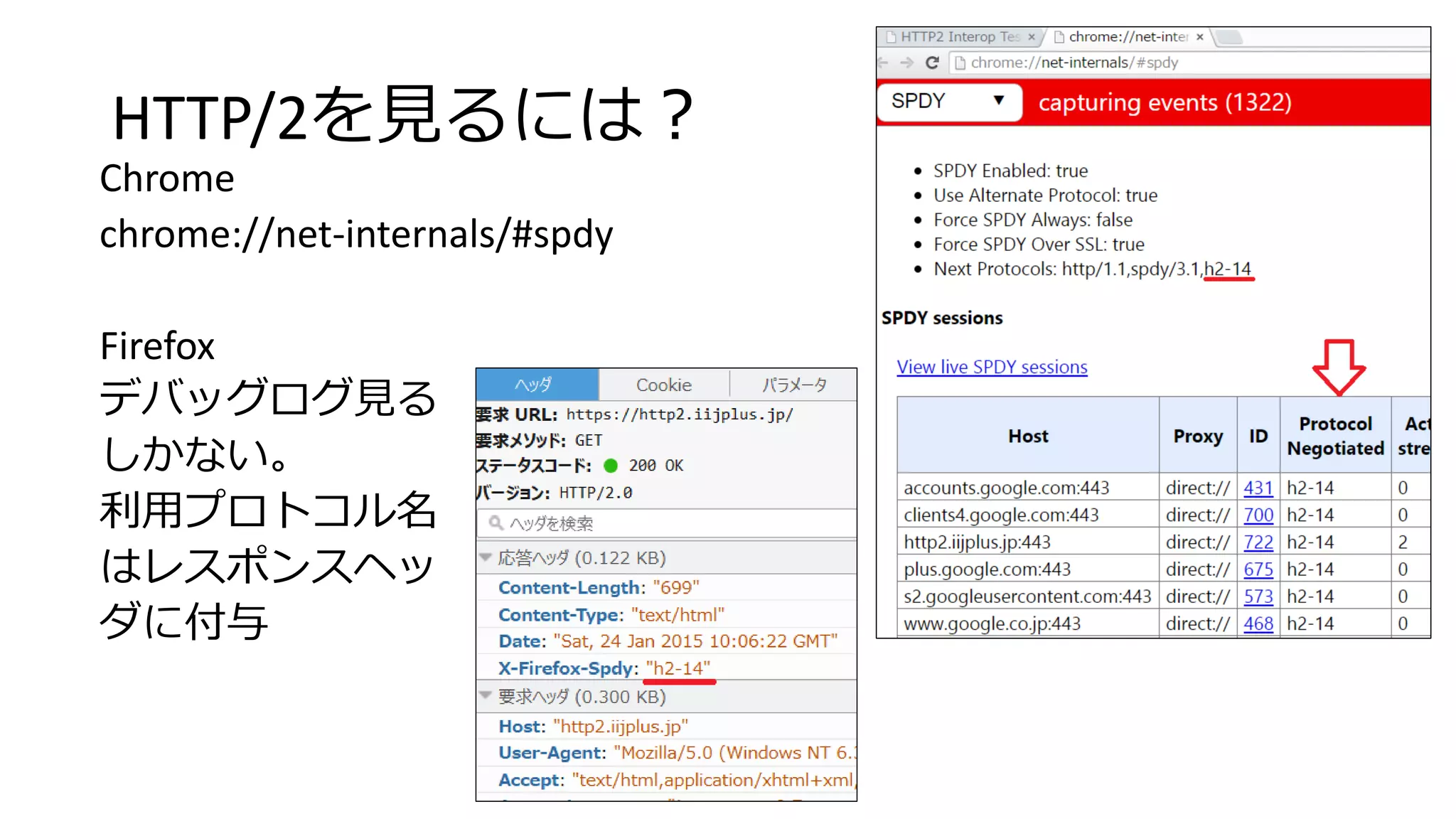Image resolution: width=1456 pixels, height=819 pixels.
Task: Click the Host column header
Action: click(1028, 435)
